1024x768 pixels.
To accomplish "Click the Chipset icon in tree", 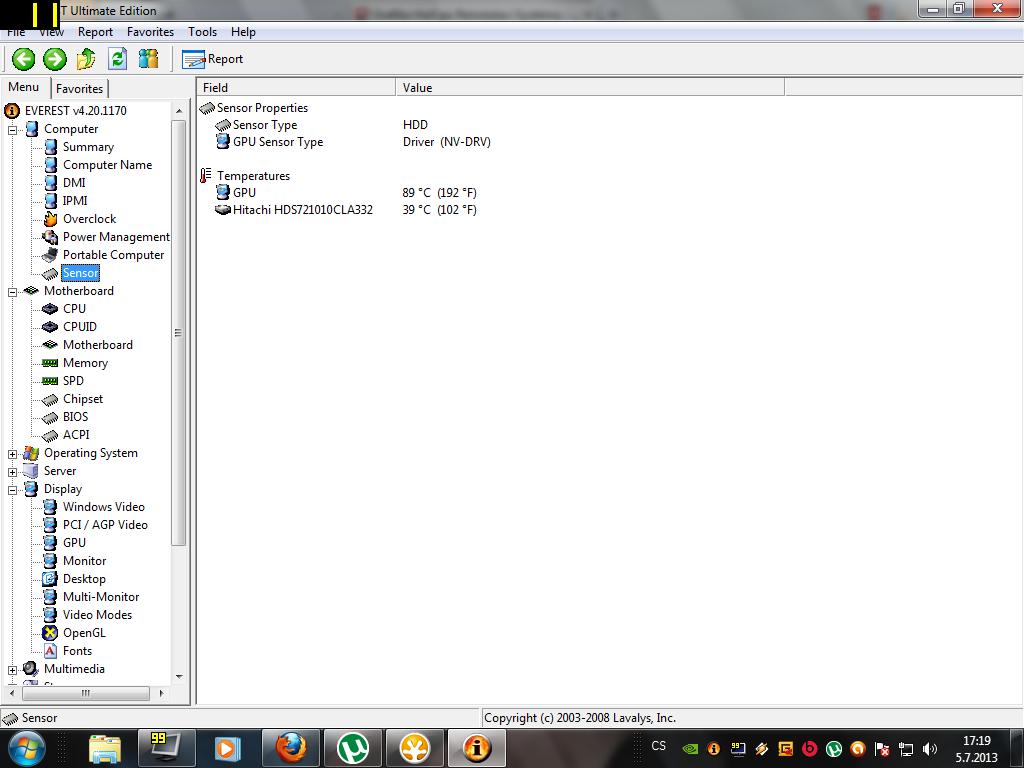I will pos(50,399).
